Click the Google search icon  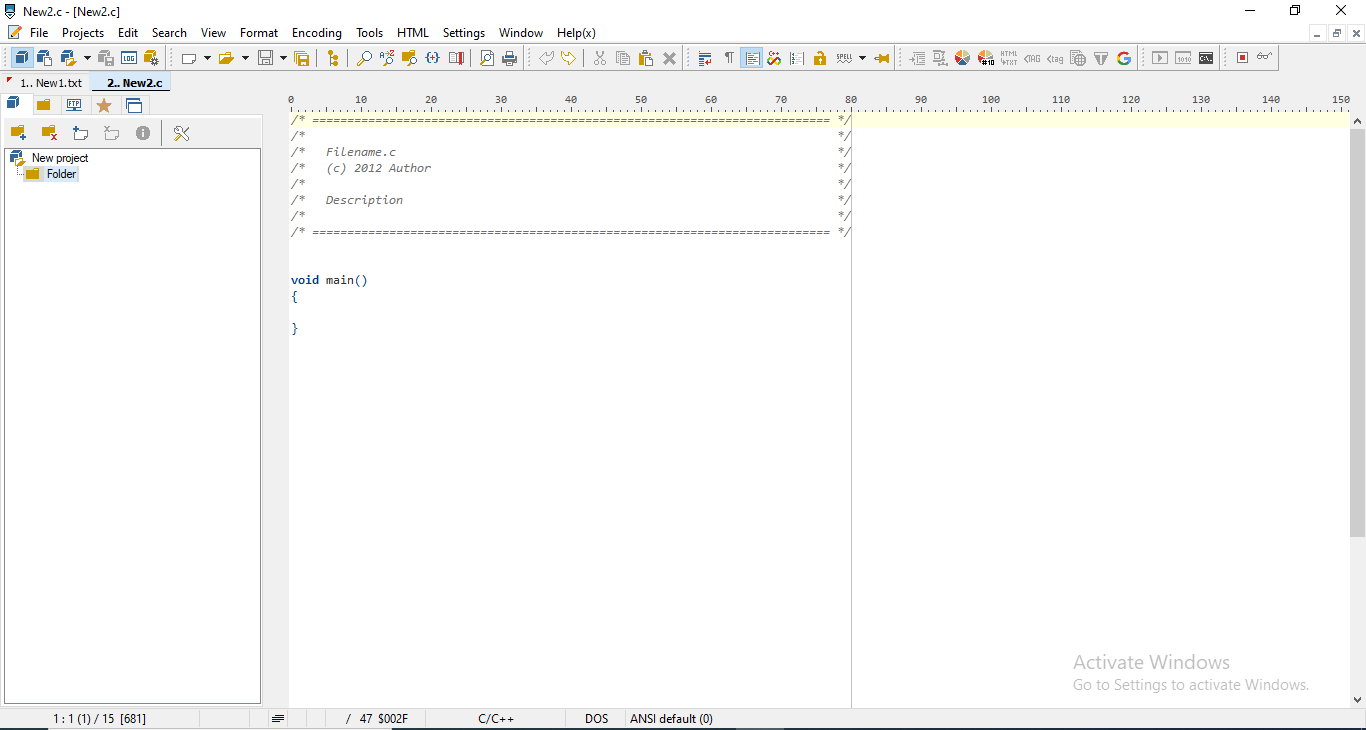(x=1124, y=58)
